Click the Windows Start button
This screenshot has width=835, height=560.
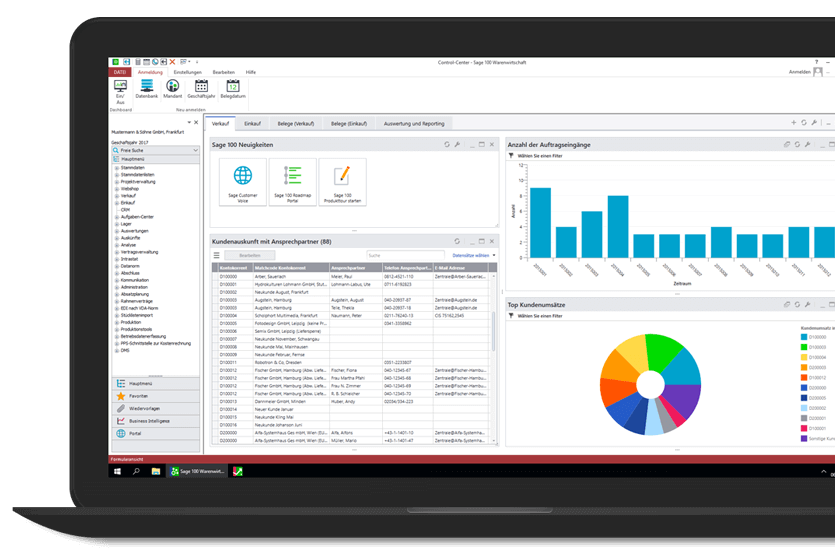(117, 471)
